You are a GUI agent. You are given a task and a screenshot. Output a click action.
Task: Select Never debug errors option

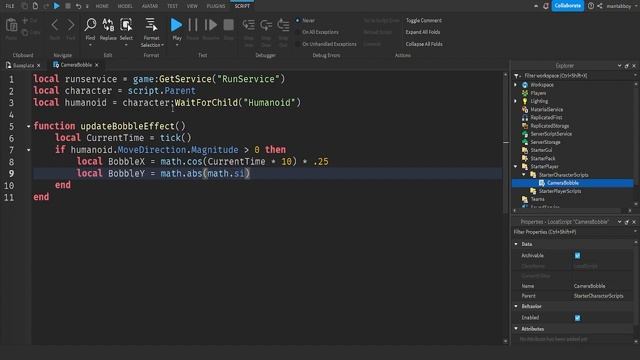298,20
